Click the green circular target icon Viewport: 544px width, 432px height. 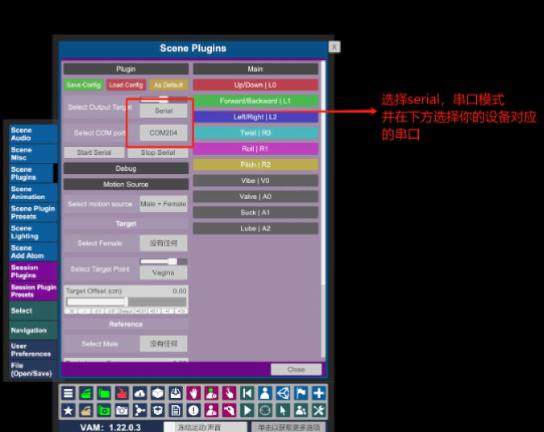pyautogui.click(x=265, y=410)
